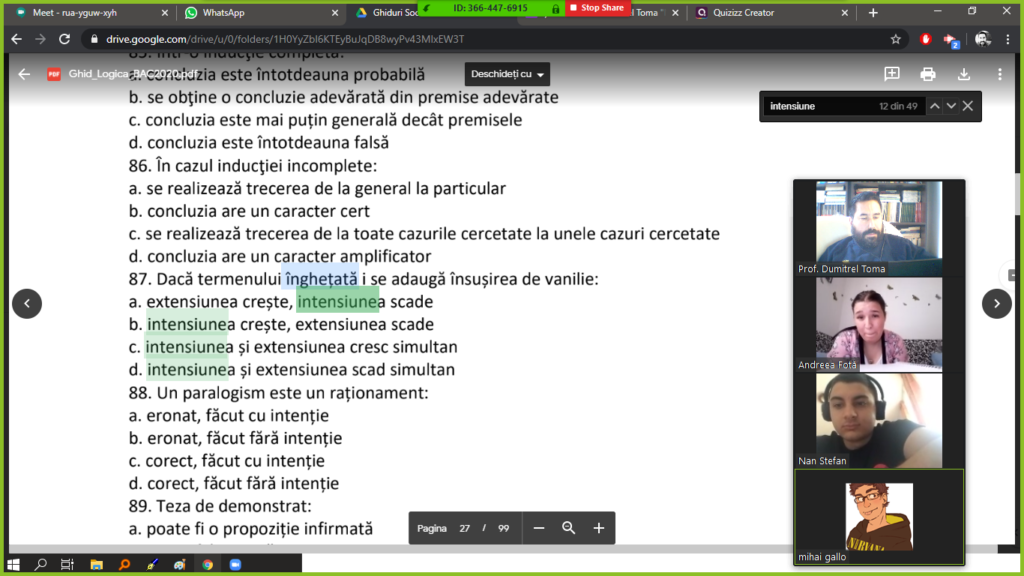The width and height of the screenshot is (1024, 576).
Task: Bookmark the page with the star icon
Action: 896,39
